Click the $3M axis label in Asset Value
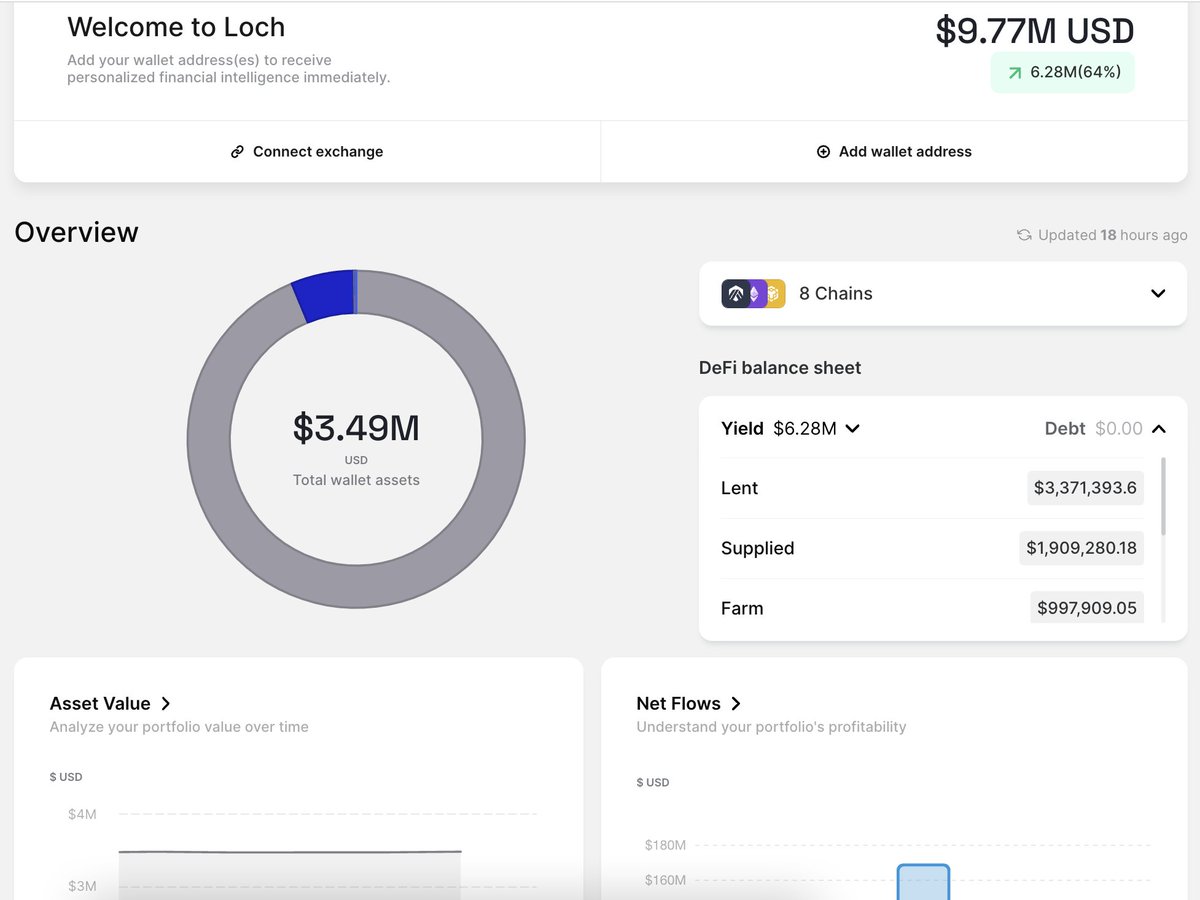1200x900 pixels. click(82, 886)
